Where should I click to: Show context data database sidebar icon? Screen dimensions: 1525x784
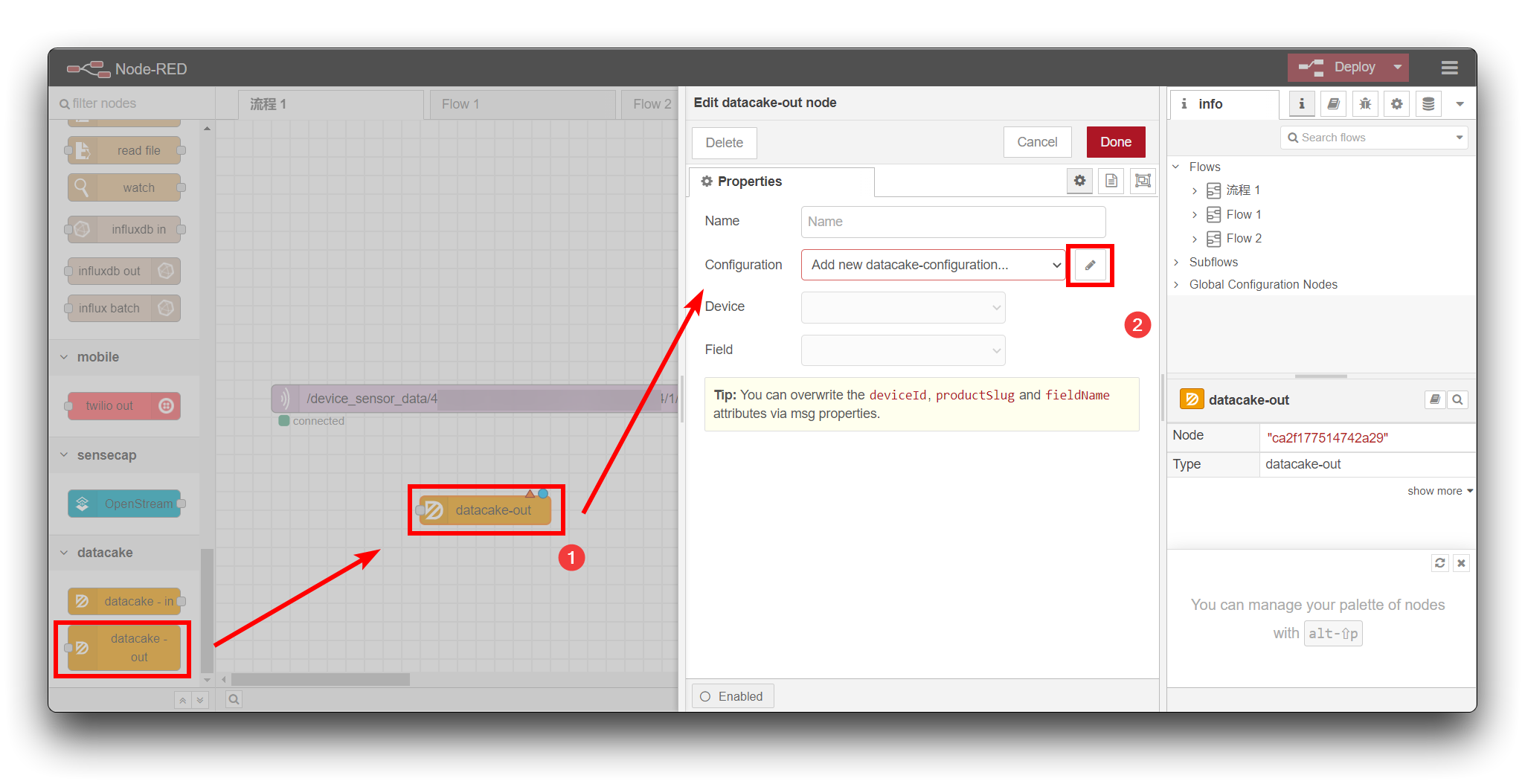tap(1428, 104)
